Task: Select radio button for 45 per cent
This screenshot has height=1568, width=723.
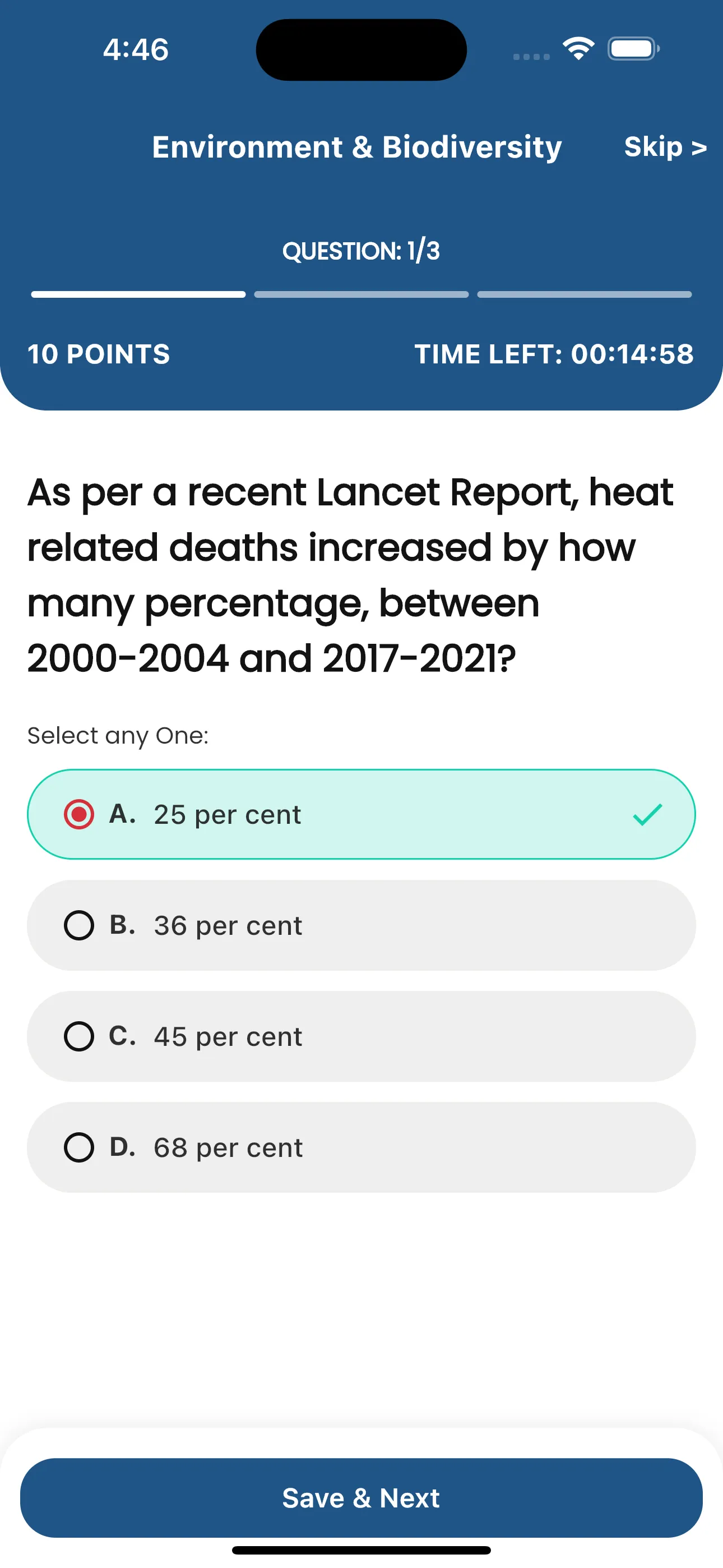Action: [x=79, y=1036]
